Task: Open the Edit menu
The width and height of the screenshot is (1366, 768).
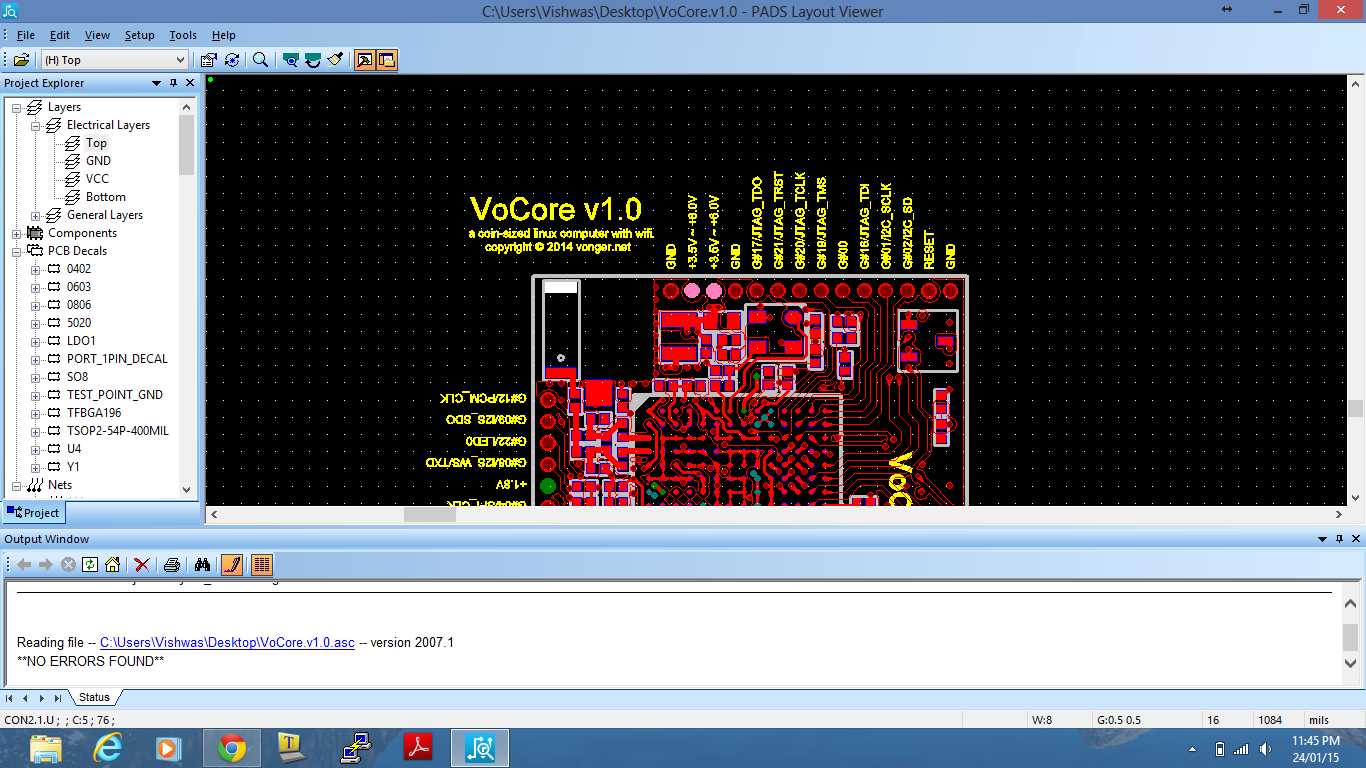Action: click(x=60, y=35)
